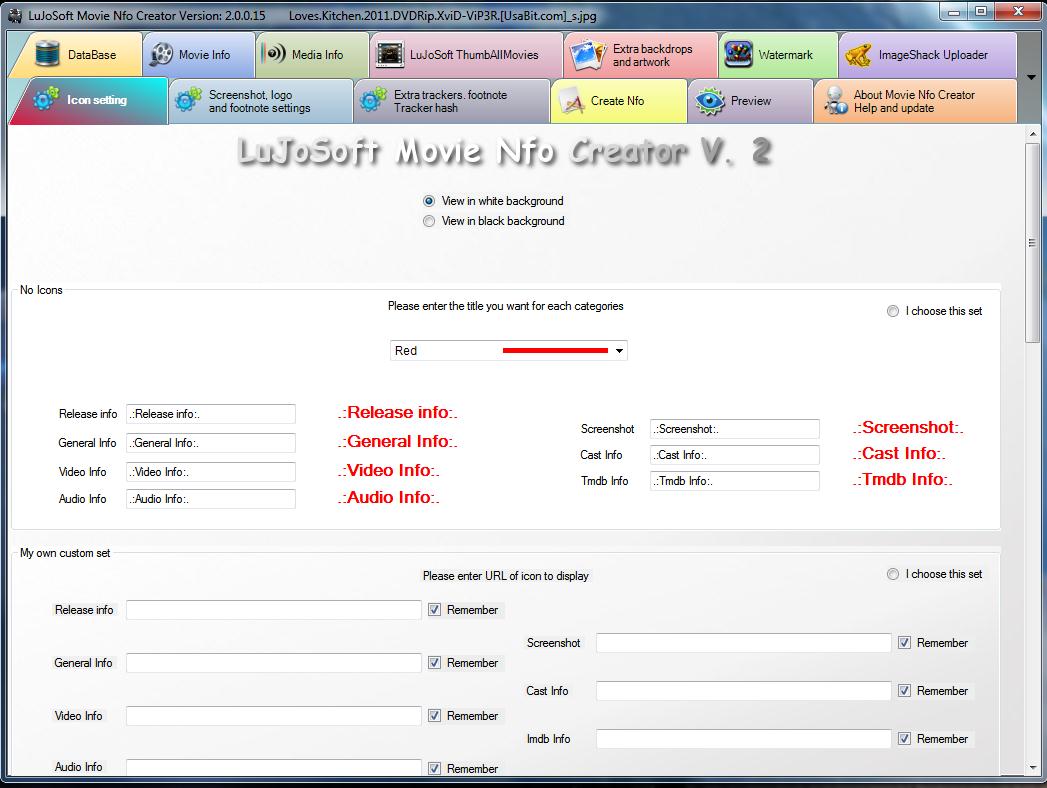Toggle Remember for Cast Info URL
The width and height of the screenshot is (1047, 788).
tap(904, 691)
